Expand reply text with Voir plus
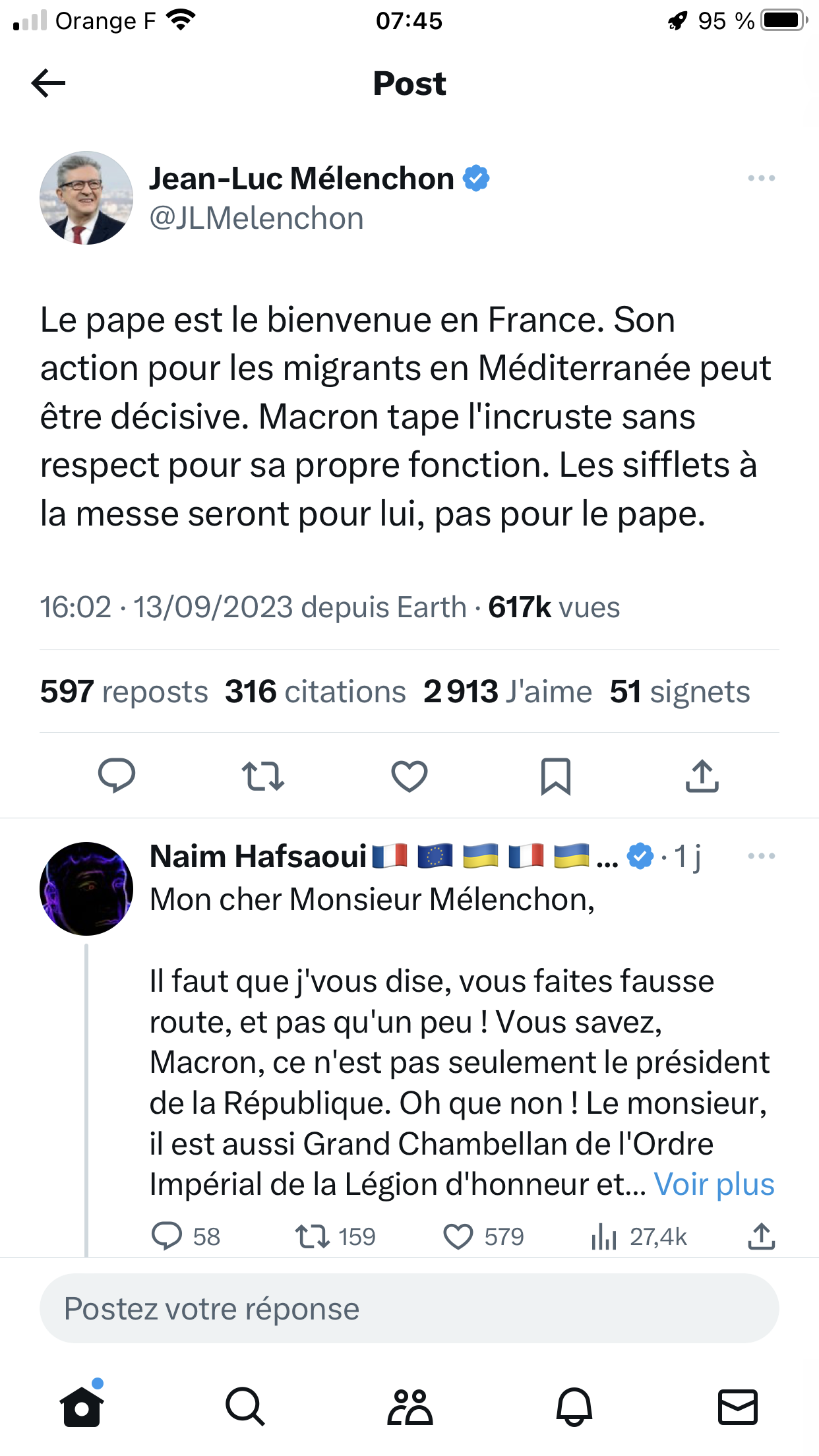Screen dimensions: 819x1456 click(713, 1184)
